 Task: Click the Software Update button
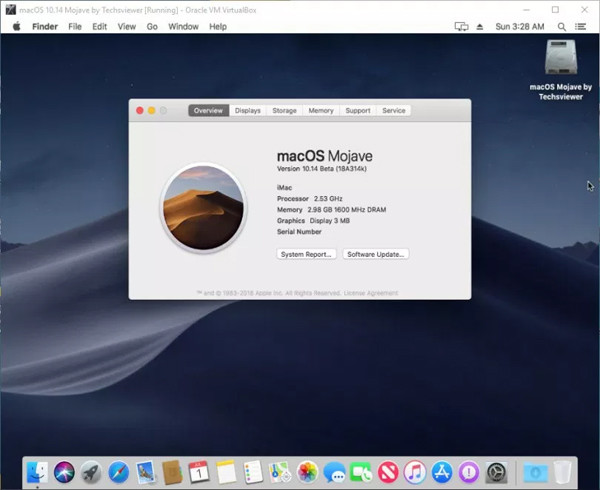[376, 254]
